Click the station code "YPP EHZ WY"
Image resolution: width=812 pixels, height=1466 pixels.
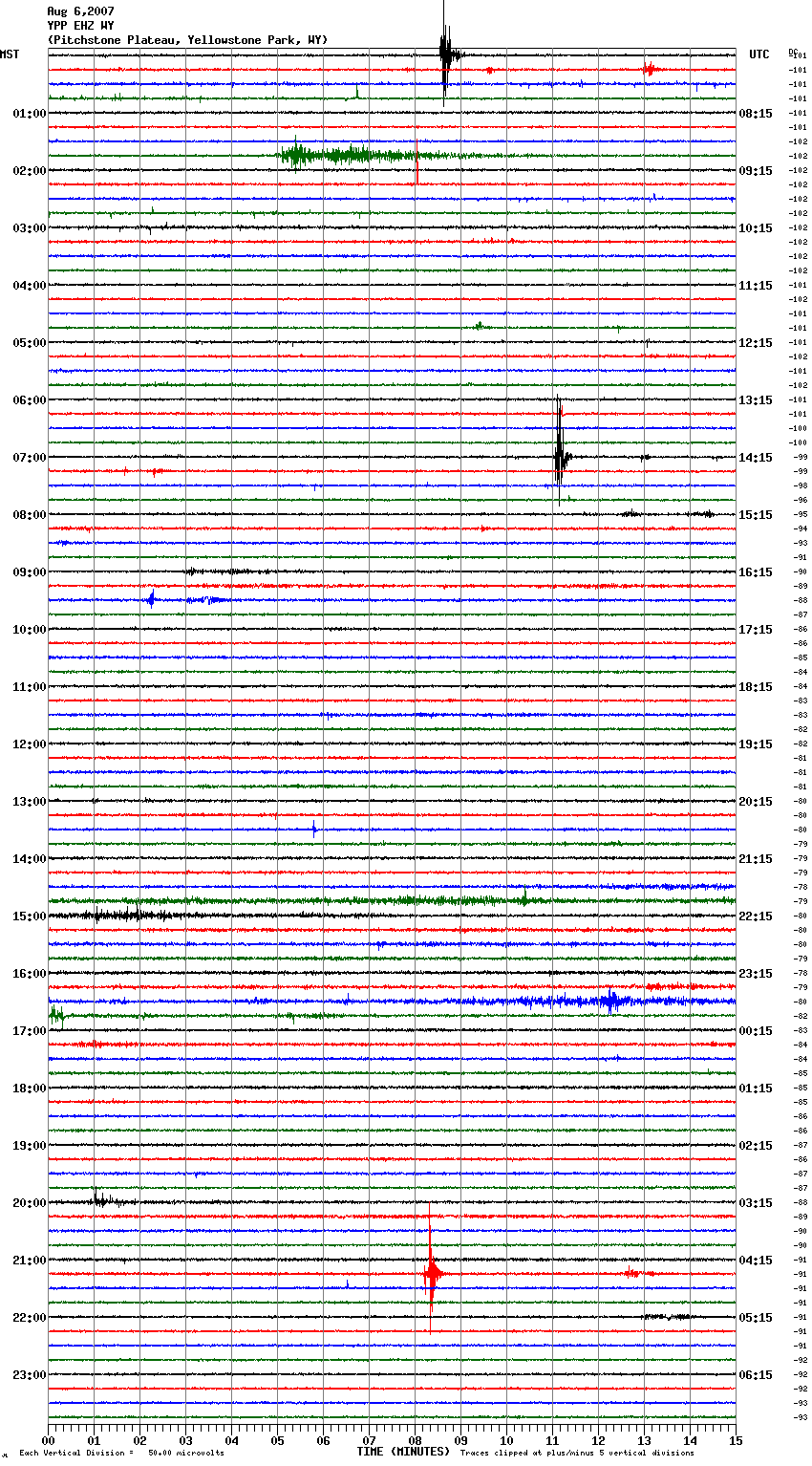80,26
